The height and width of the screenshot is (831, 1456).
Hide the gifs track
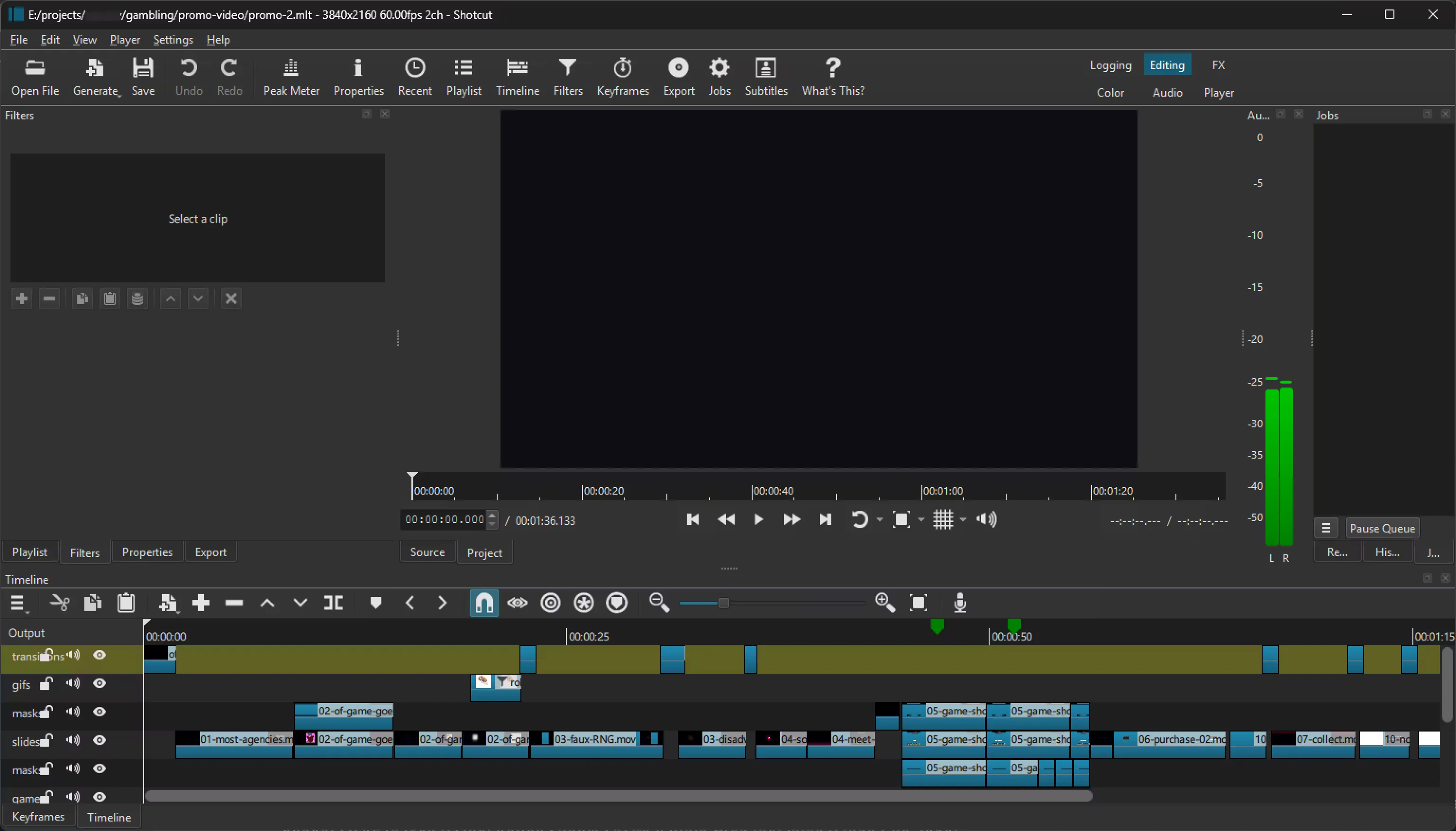point(100,683)
